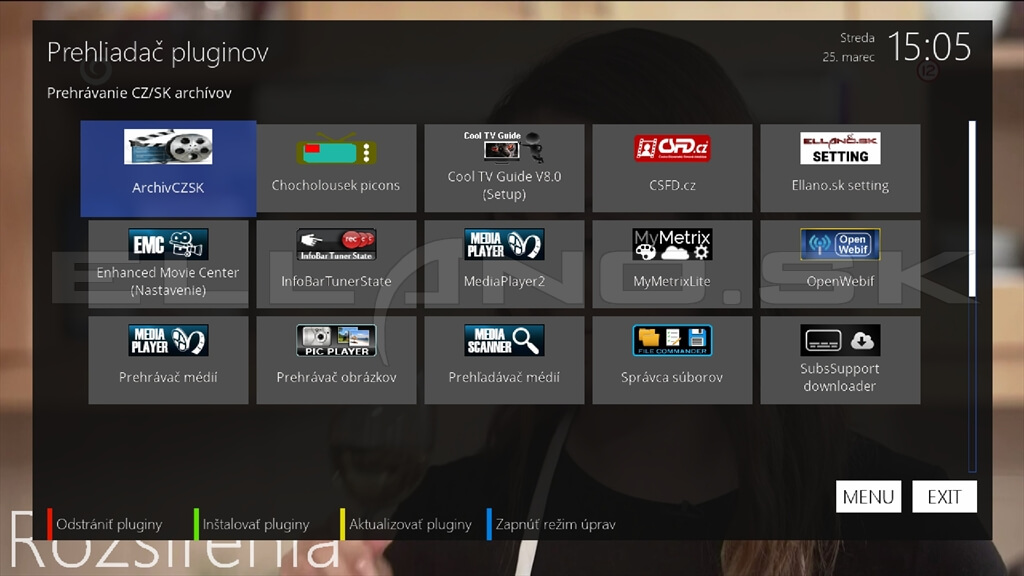
Task: Select the Prehľadávač médií media scanner
Action: (504, 360)
